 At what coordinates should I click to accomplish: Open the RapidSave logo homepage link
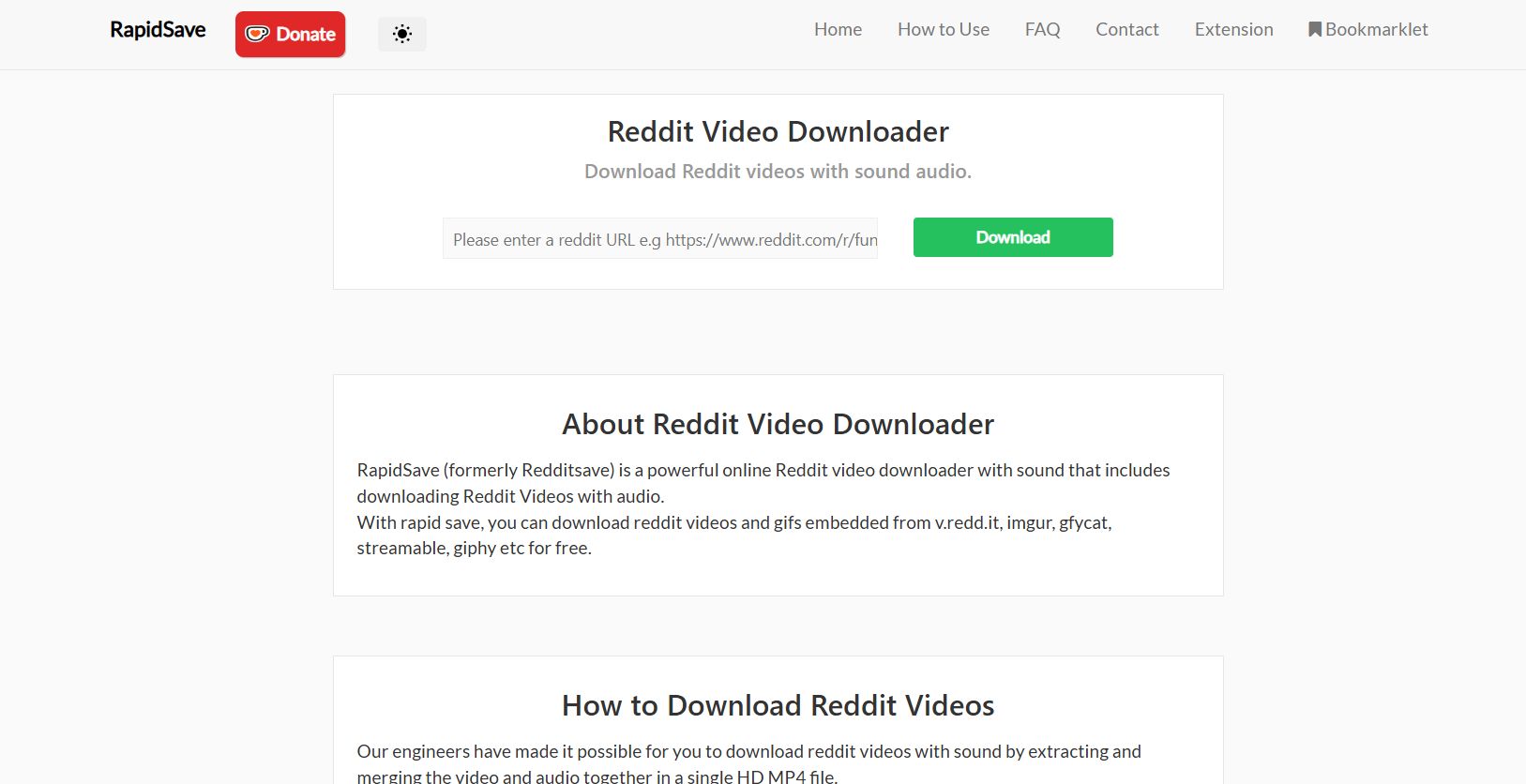tap(158, 30)
